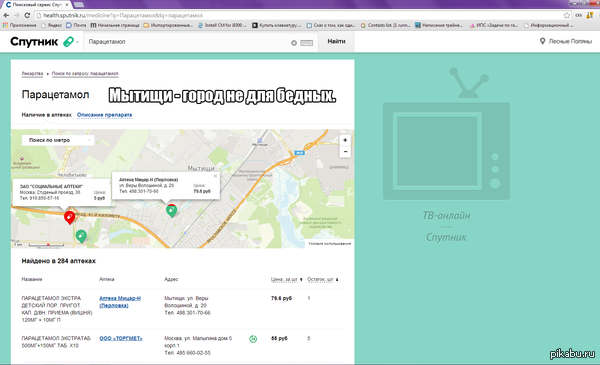This screenshot has height=365, width=600.
Task: Open the on-screen keyboard icon in search
Action: 306,43
